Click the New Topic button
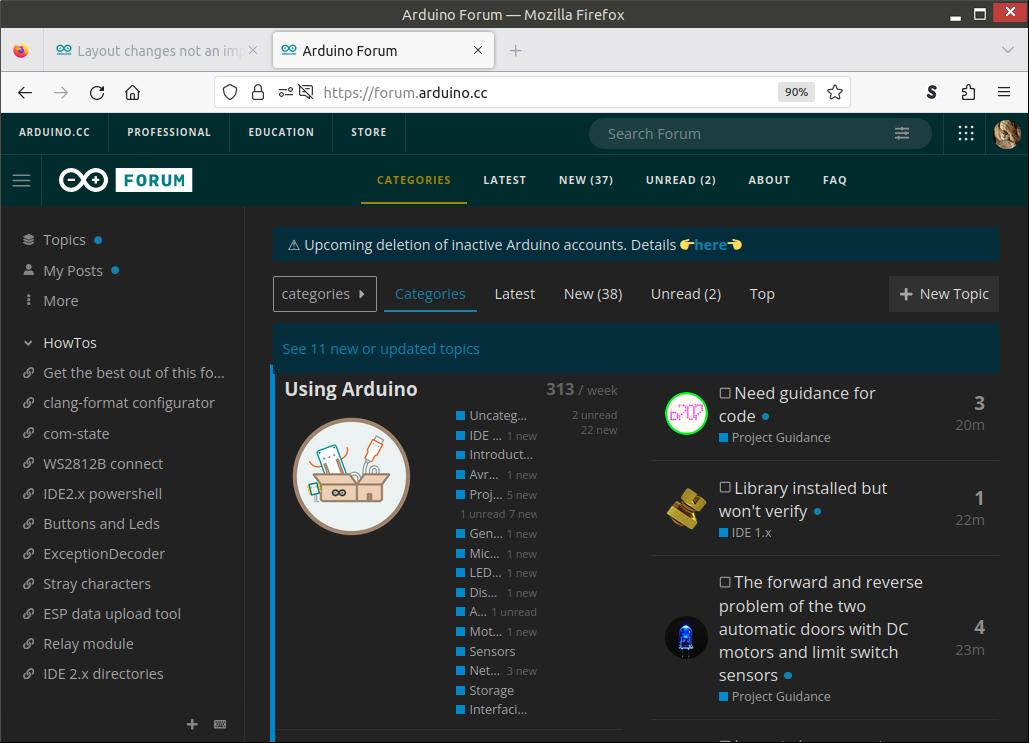This screenshot has width=1029, height=743. coord(942,293)
